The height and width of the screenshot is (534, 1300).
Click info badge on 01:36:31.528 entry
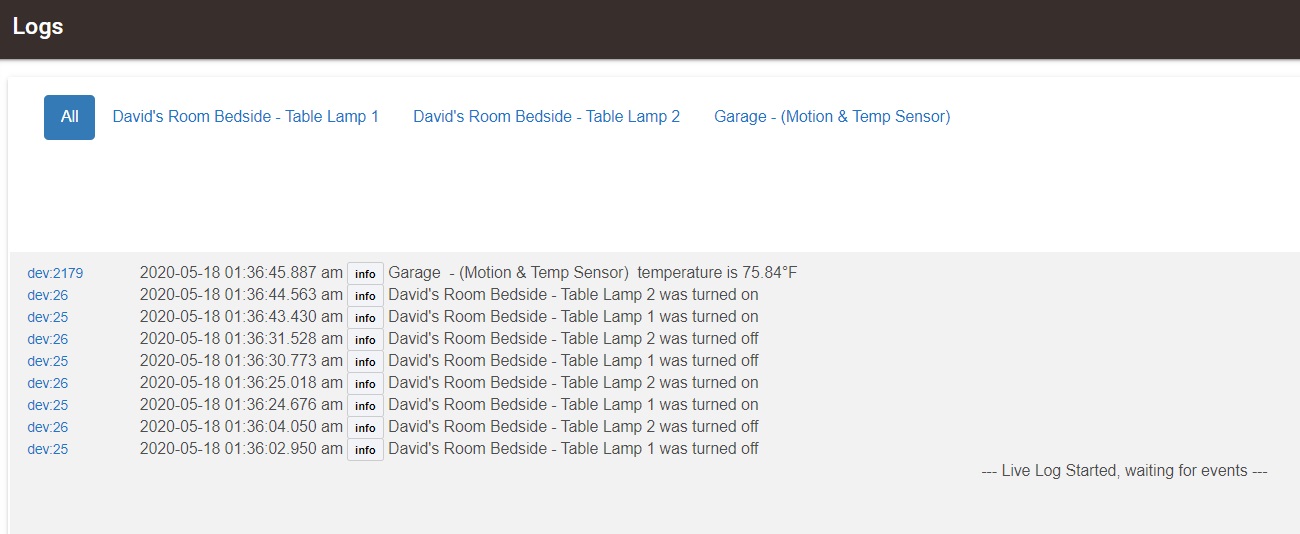tap(365, 340)
